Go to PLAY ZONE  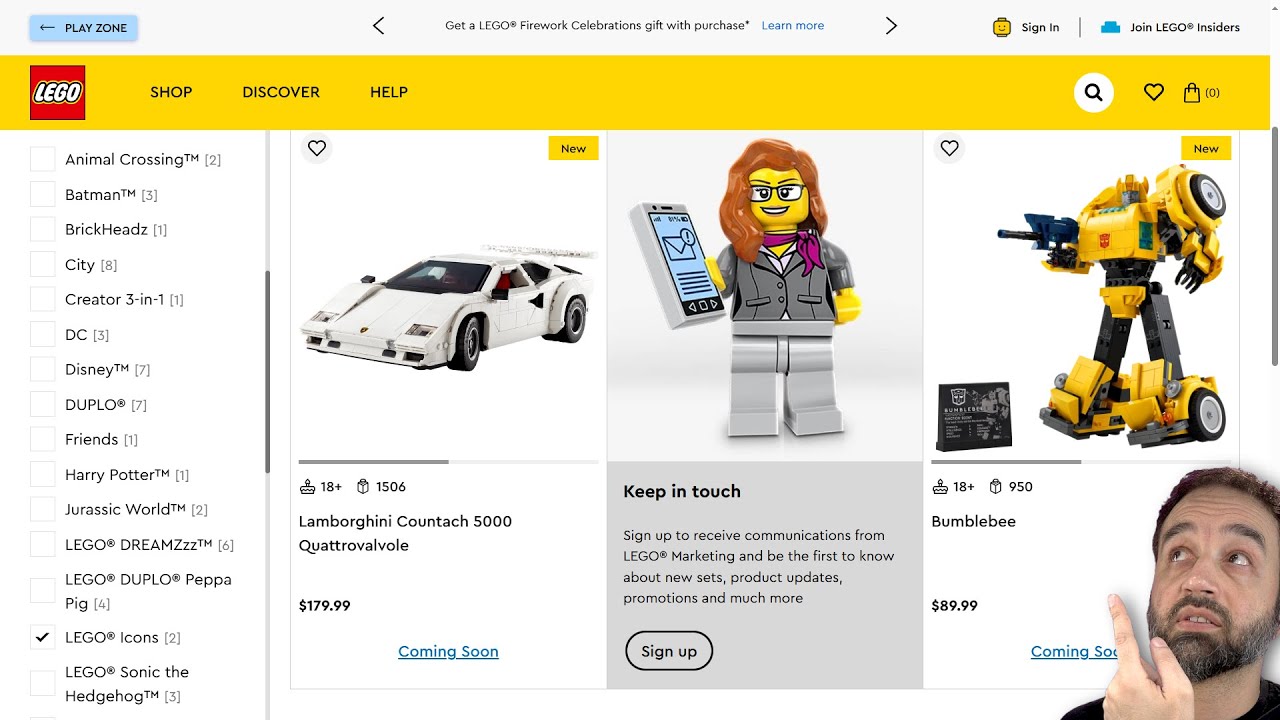(x=84, y=28)
